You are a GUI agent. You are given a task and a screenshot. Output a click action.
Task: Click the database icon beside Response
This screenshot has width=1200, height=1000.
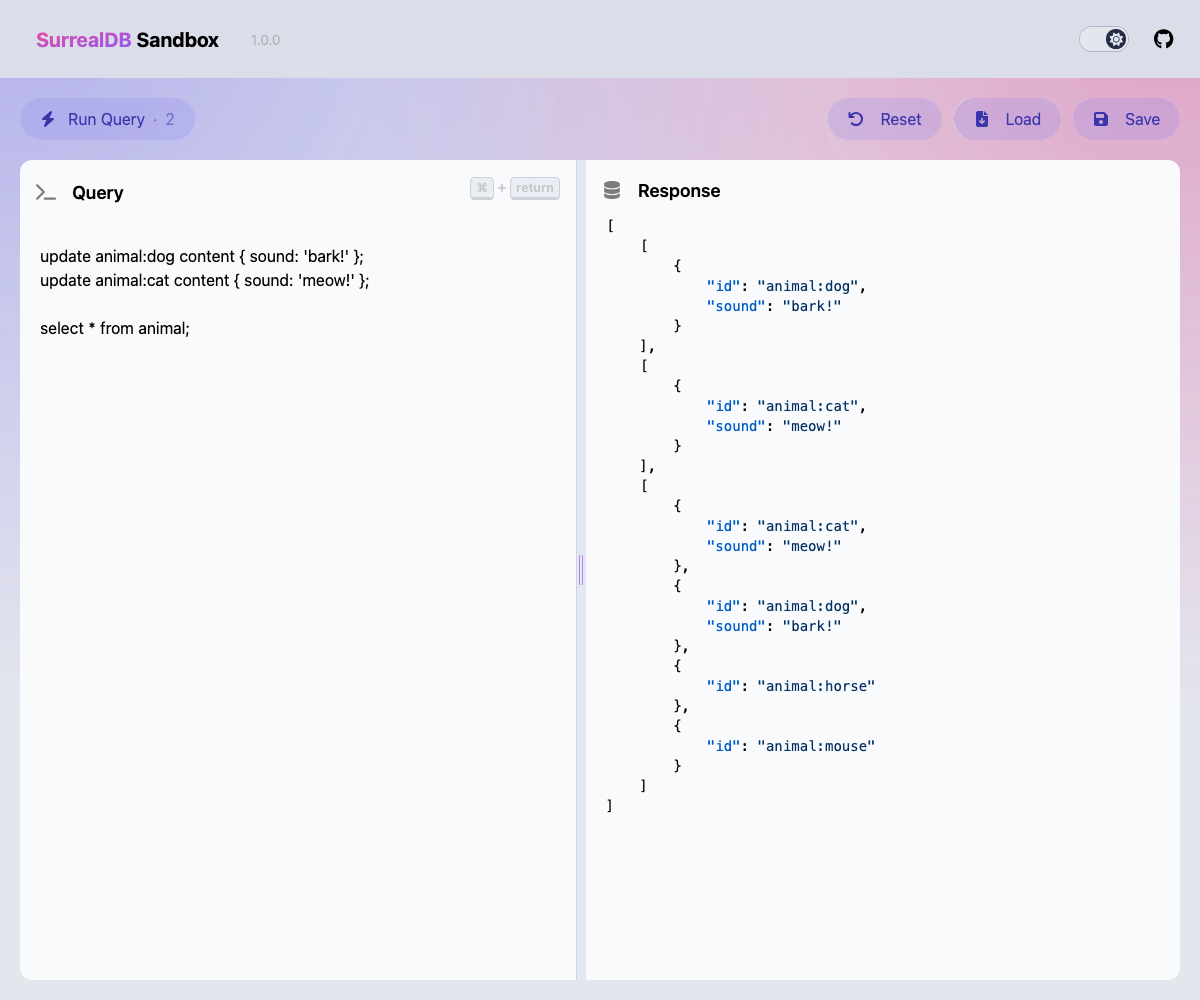pyautogui.click(x=612, y=190)
